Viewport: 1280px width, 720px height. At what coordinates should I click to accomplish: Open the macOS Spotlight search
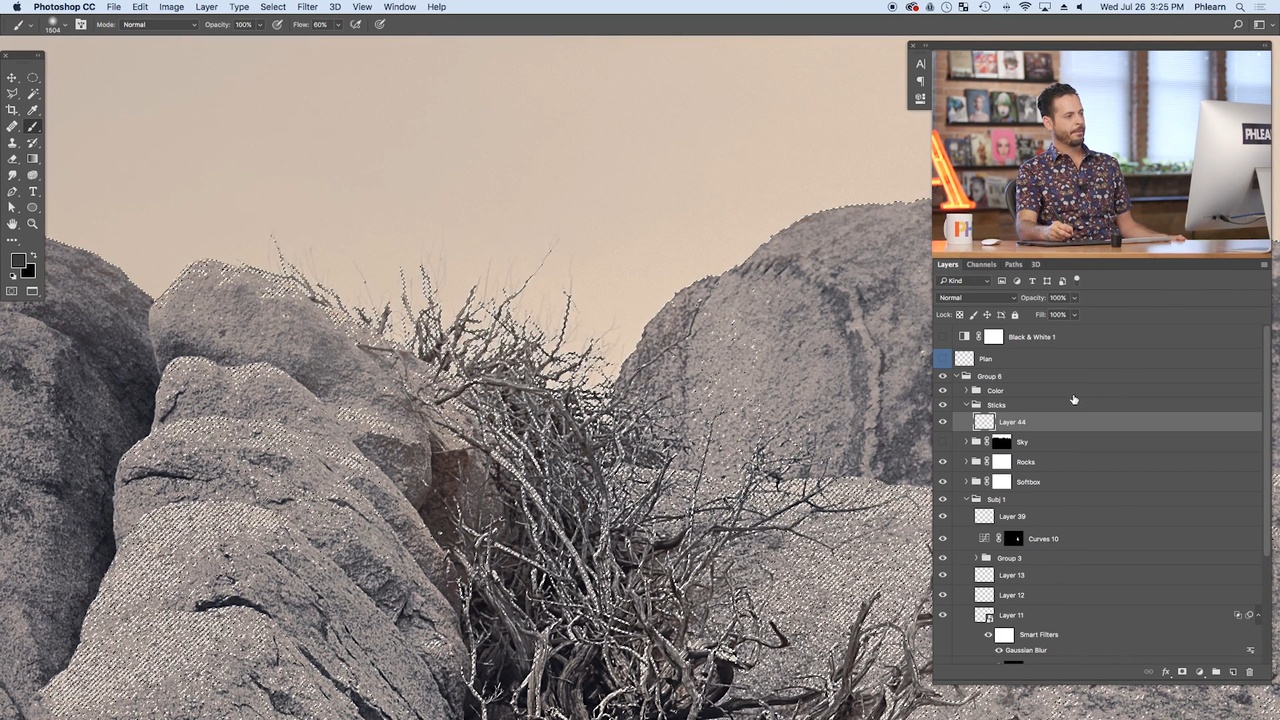point(1239,7)
